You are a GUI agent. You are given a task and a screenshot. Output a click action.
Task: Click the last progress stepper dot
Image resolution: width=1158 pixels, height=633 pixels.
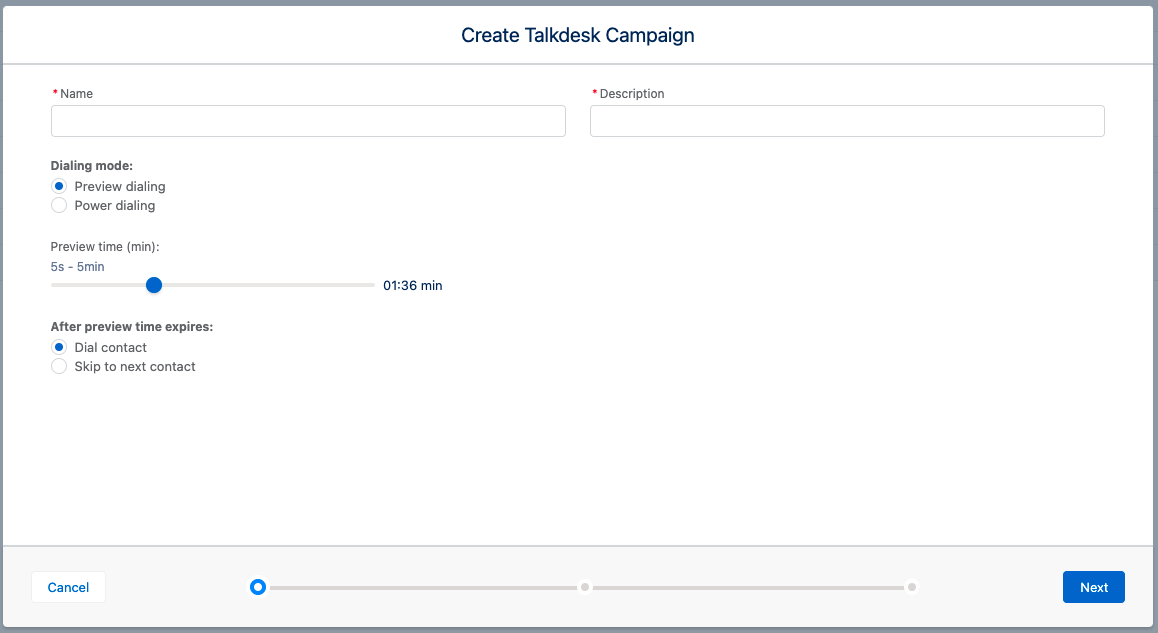click(x=911, y=587)
